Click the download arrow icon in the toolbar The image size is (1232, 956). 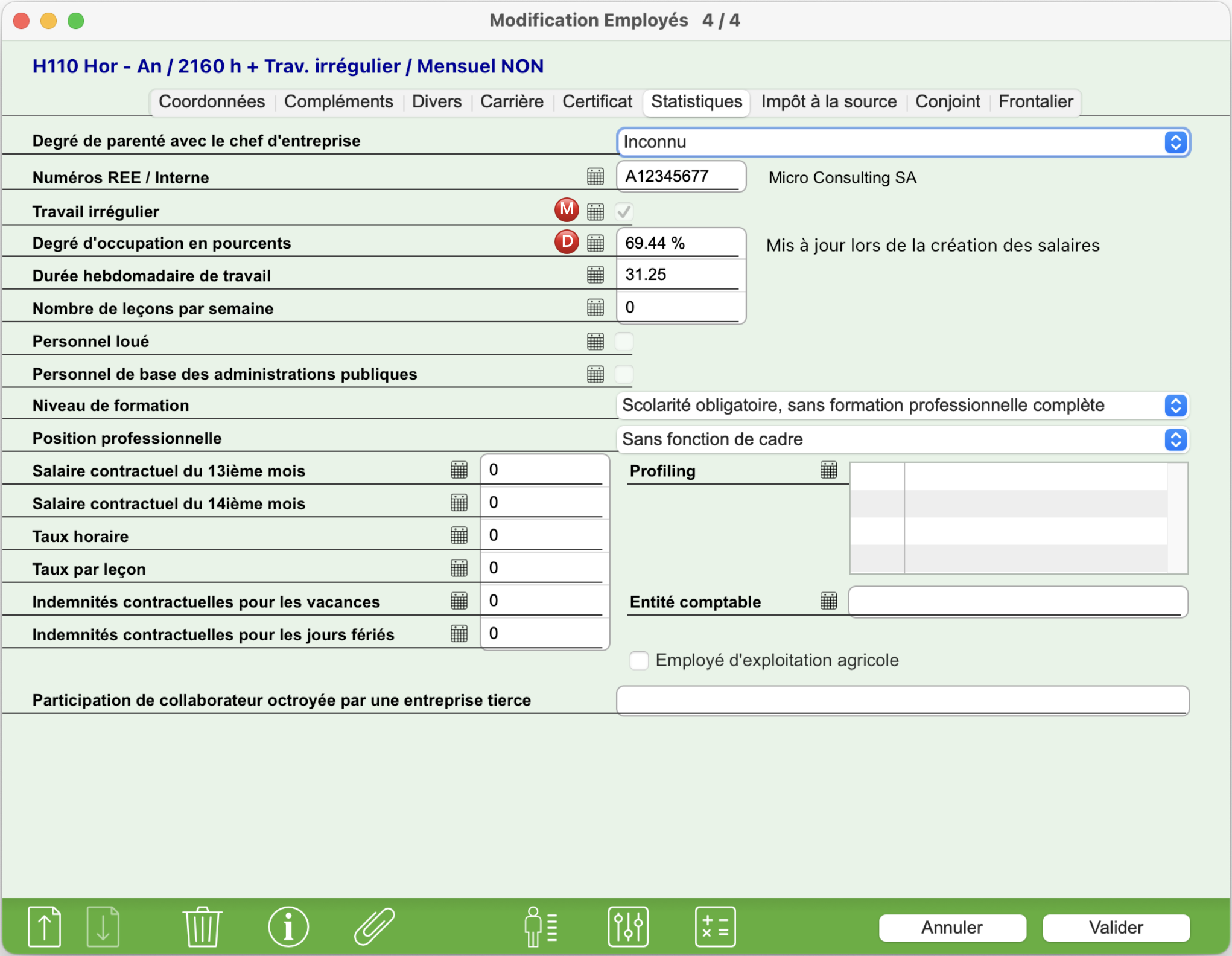click(x=103, y=926)
